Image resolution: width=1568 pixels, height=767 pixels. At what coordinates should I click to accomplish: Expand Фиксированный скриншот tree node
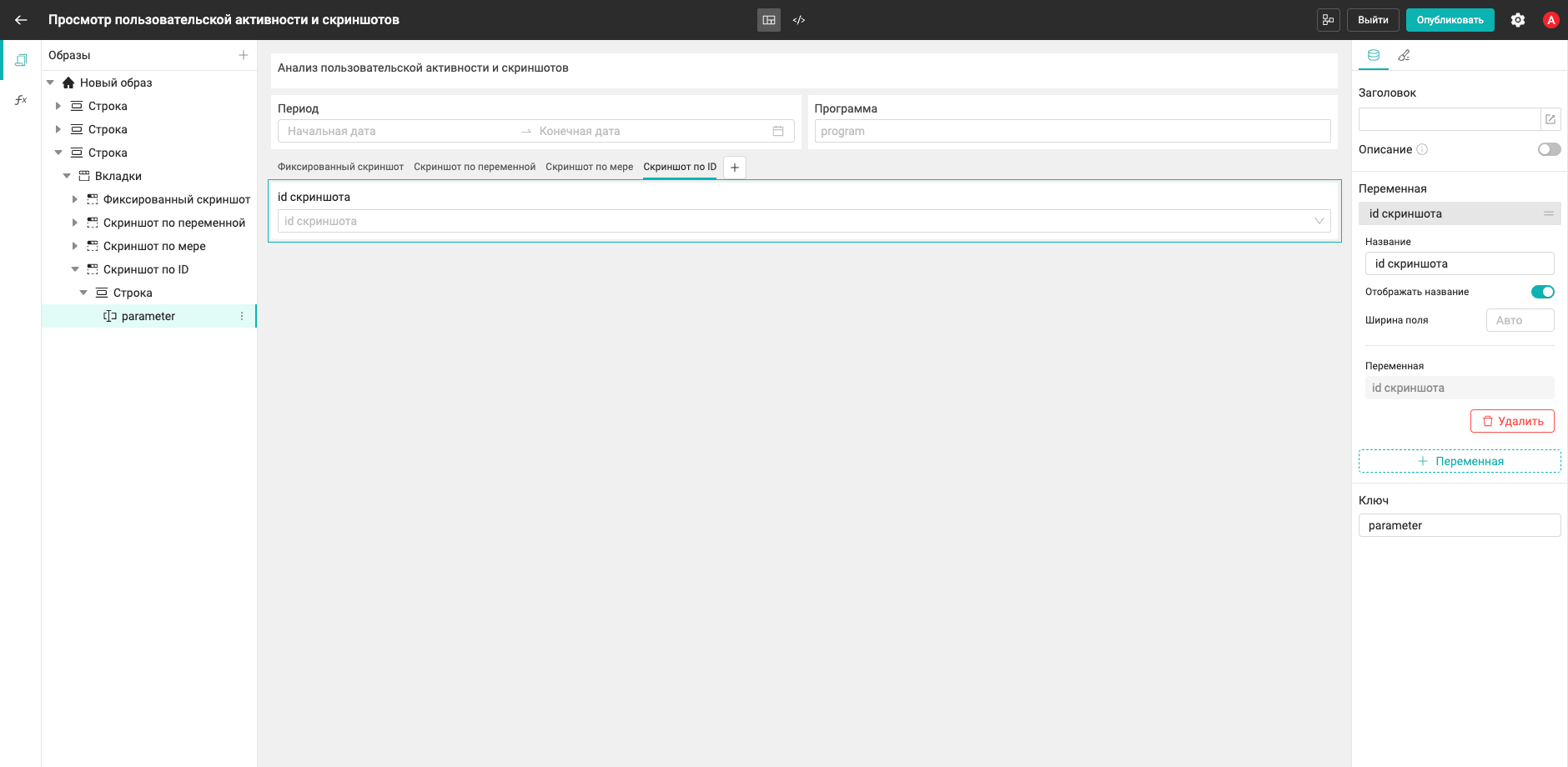point(75,199)
